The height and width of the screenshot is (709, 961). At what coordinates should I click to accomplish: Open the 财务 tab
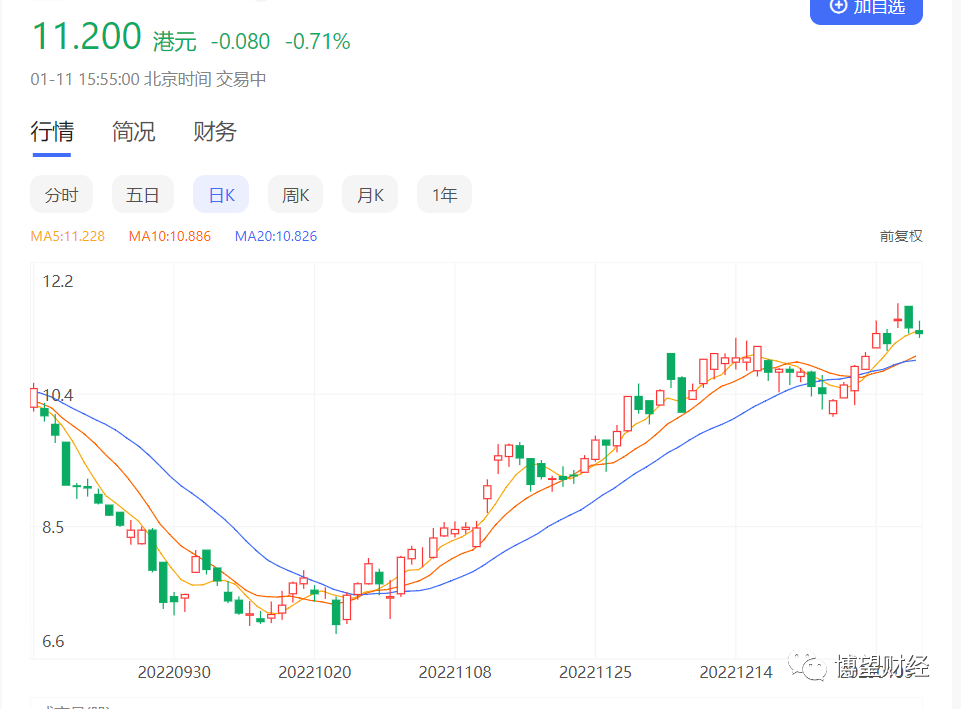[215, 132]
